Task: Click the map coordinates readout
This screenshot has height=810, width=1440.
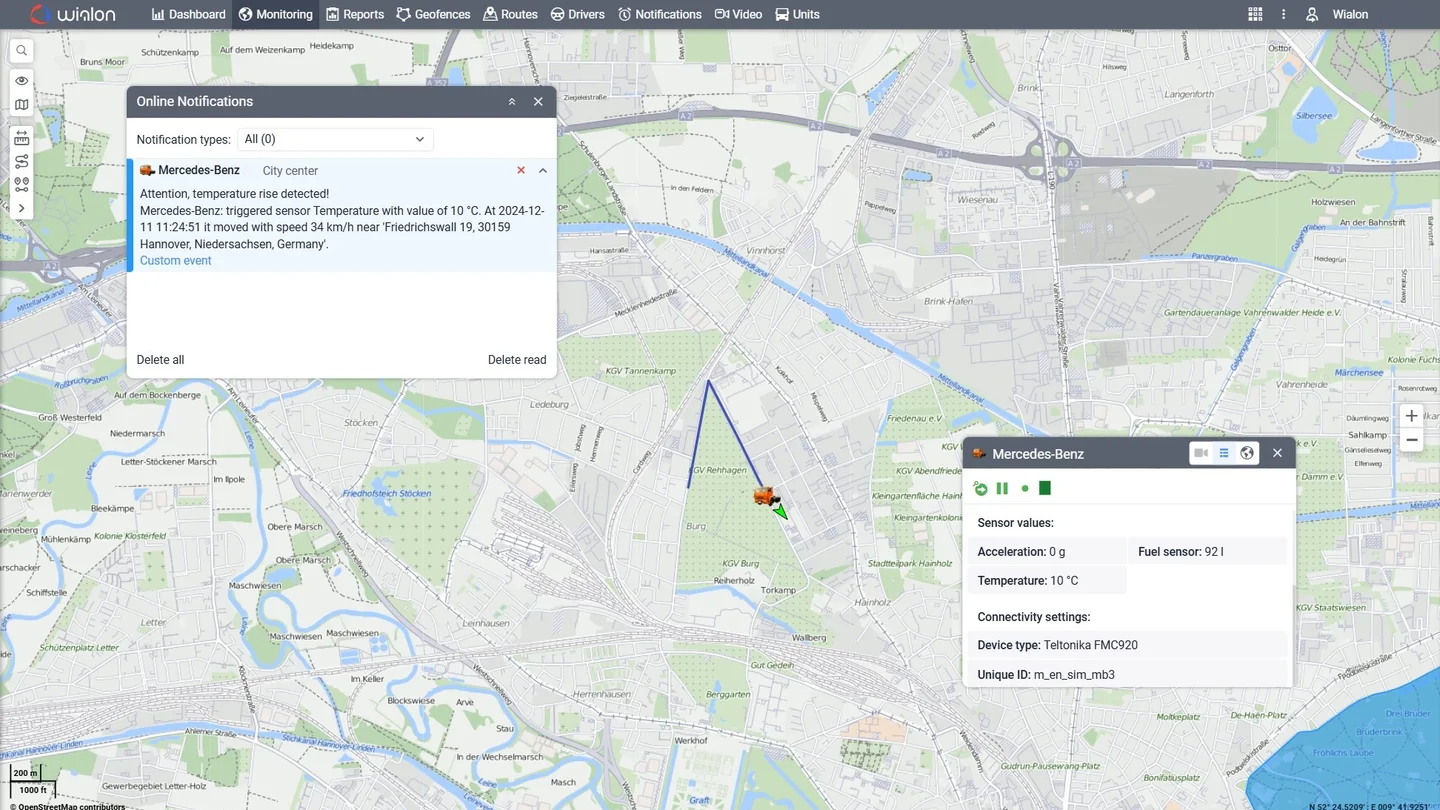Action: (1369, 805)
